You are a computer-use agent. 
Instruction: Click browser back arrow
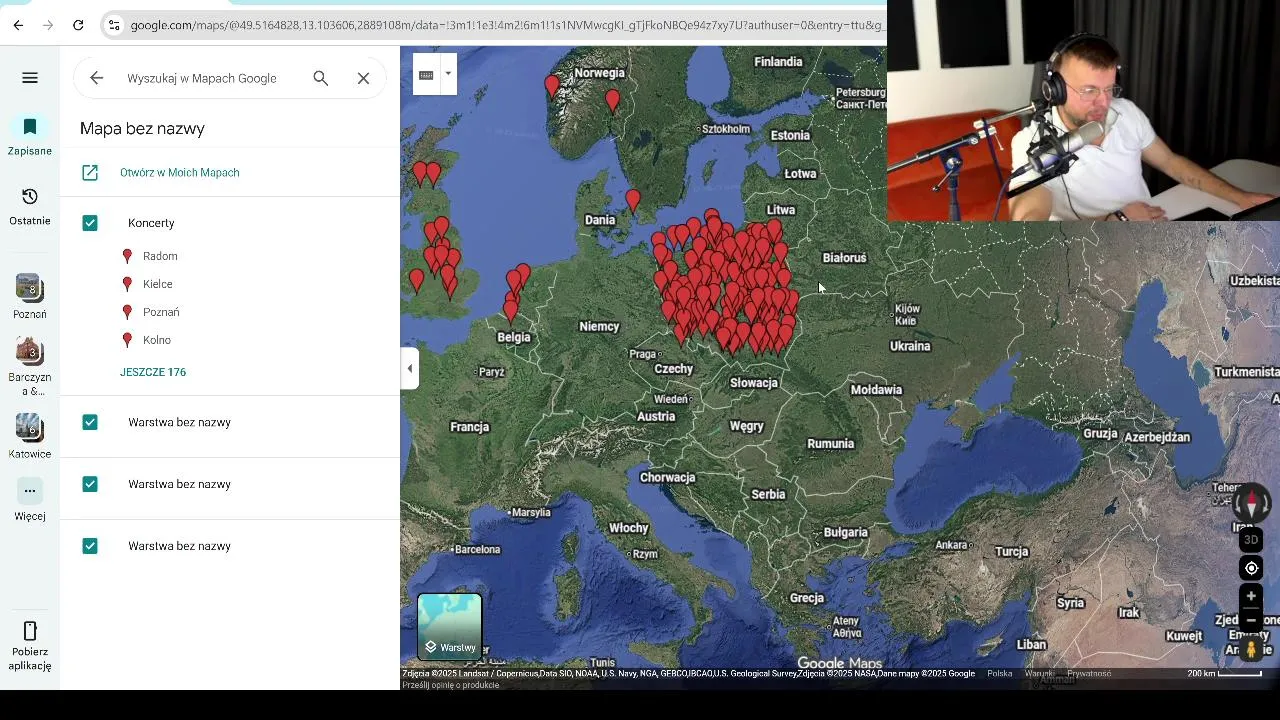pyautogui.click(x=18, y=25)
